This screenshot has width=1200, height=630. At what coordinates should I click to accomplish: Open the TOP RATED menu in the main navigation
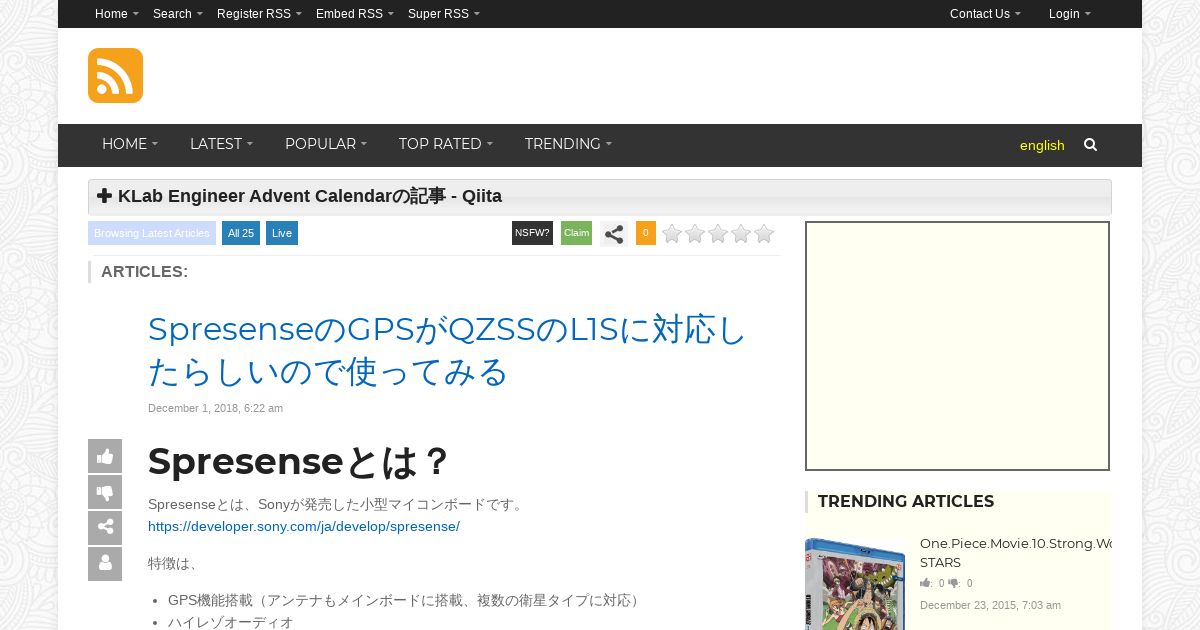click(x=446, y=144)
